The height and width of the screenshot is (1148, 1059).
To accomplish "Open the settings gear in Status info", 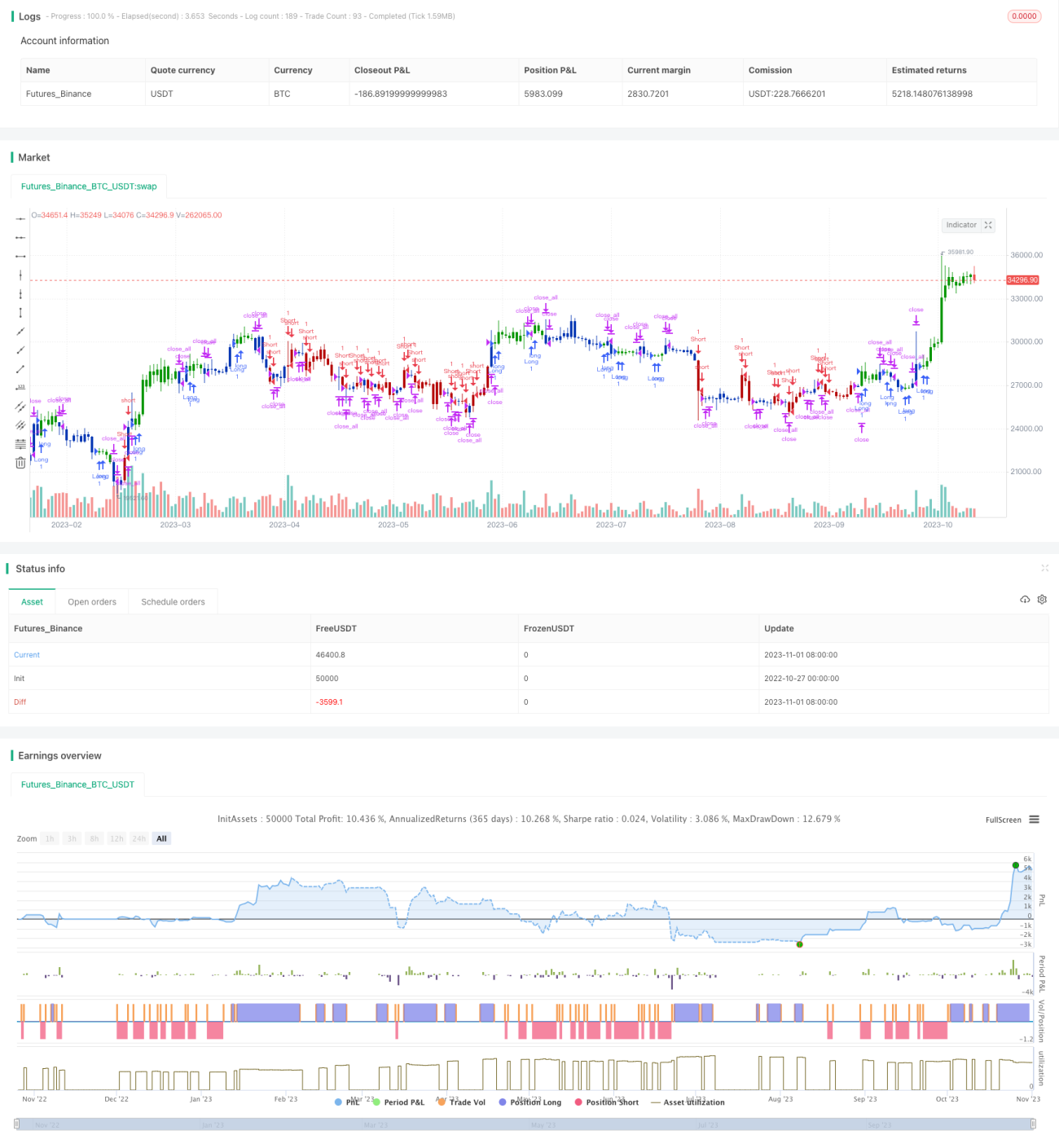I will pyautogui.click(x=1042, y=600).
